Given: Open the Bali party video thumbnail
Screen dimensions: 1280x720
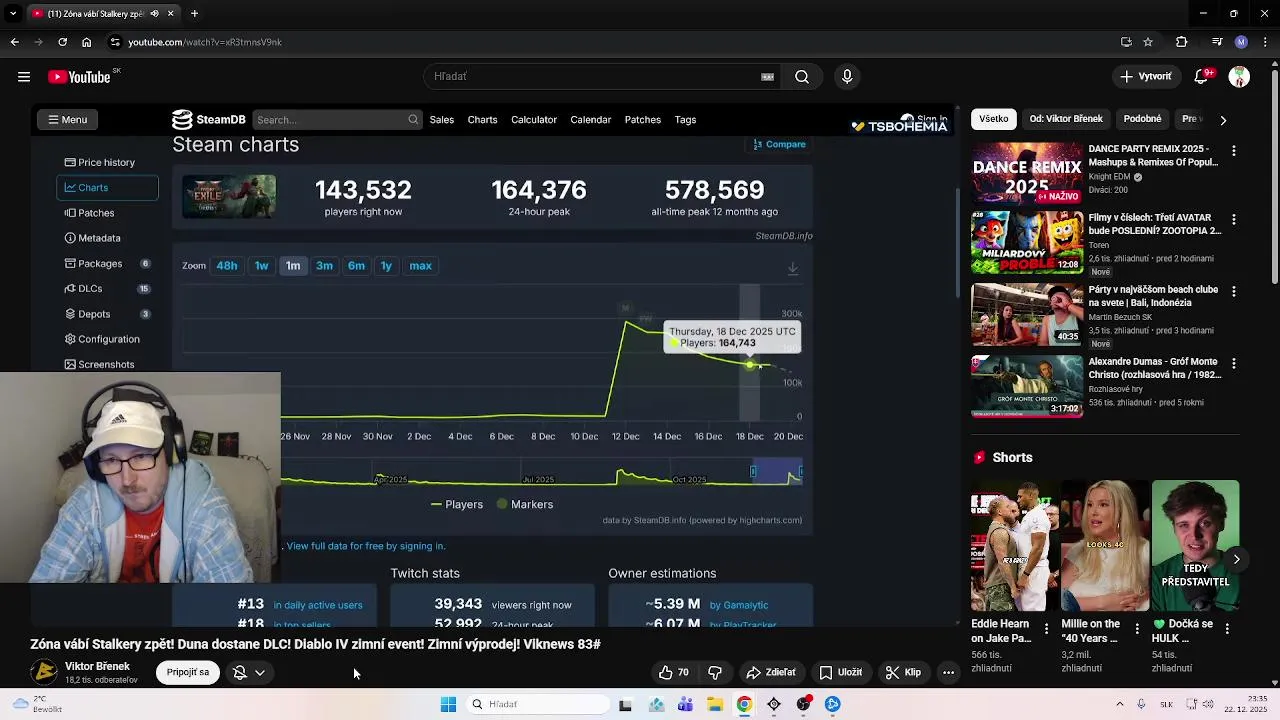Looking at the screenshot, I should click(1027, 314).
